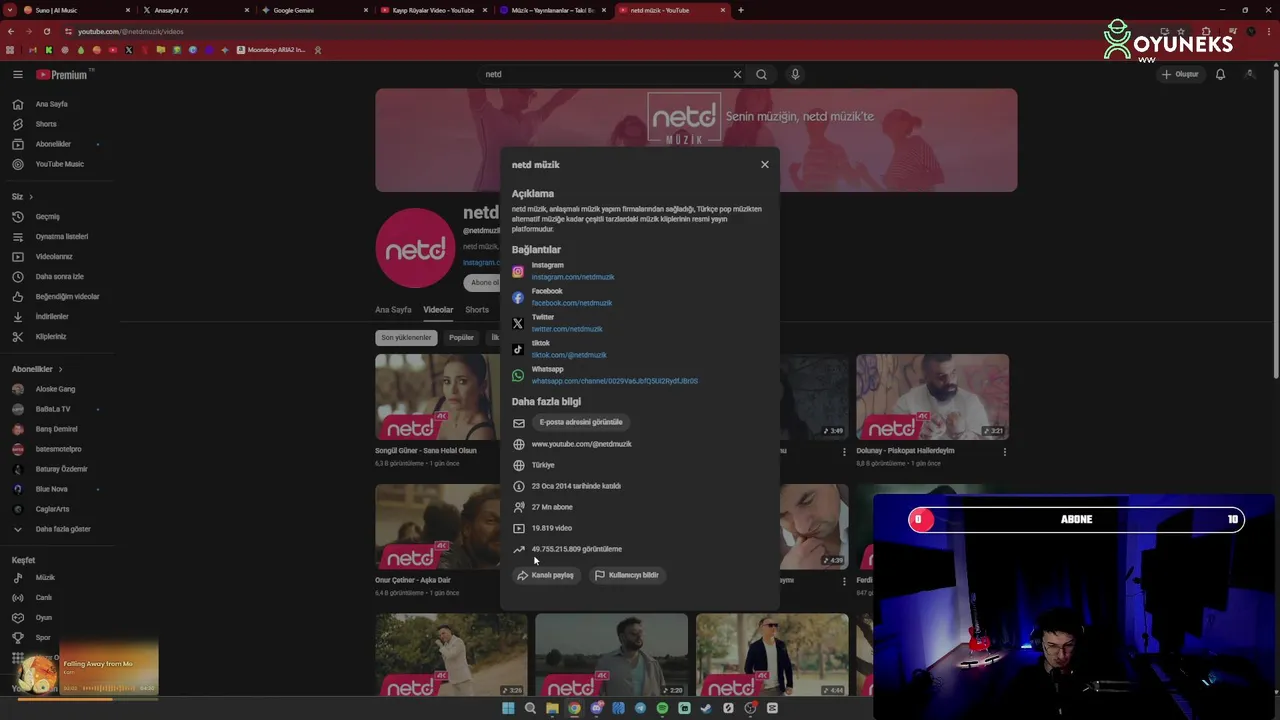This screenshot has width=1280, height=720.
Task: Click the 49.755.215.809 görüntüleme text
Action: pos(577,549)
